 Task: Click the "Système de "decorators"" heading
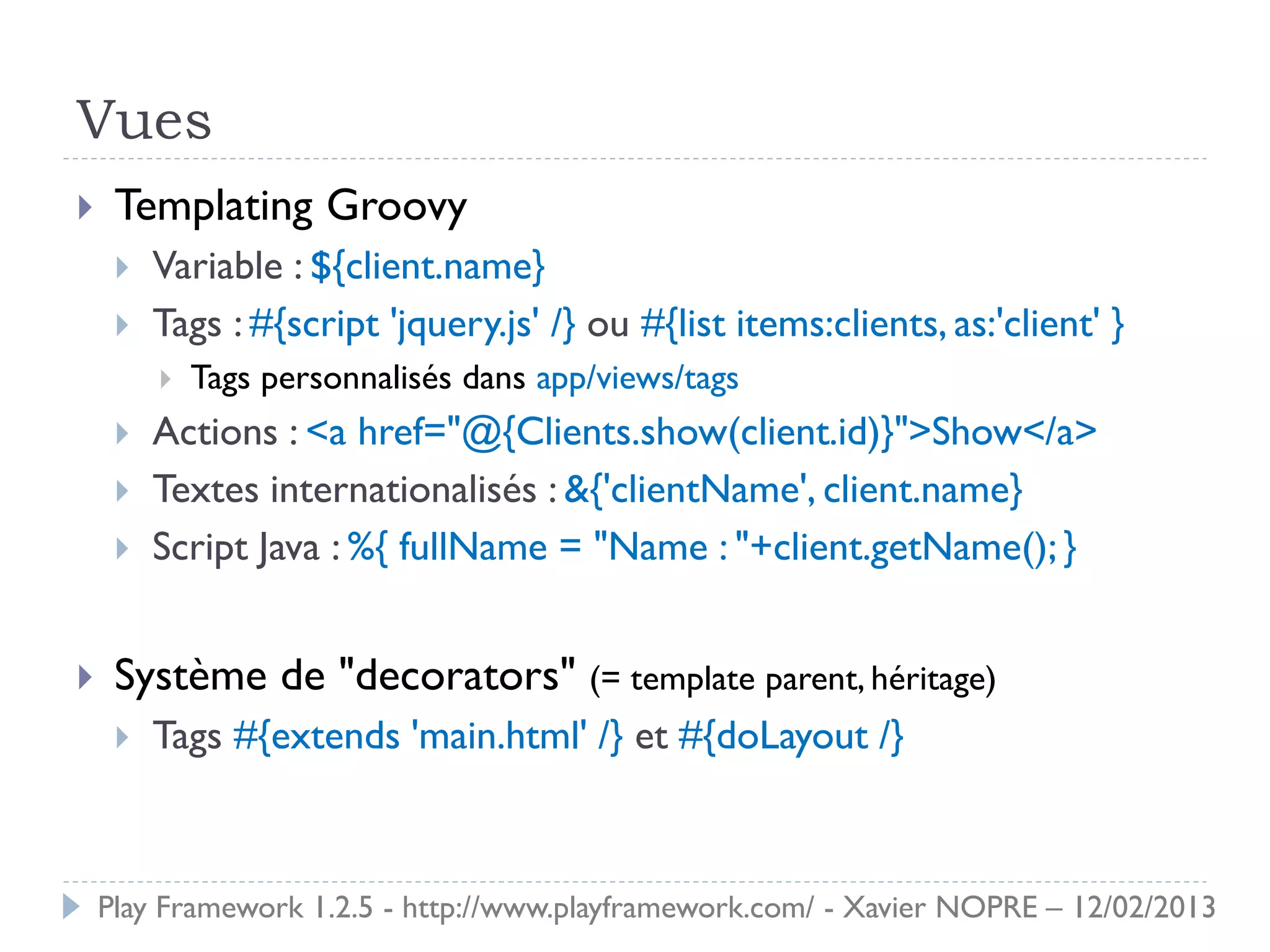coord(345,676)
